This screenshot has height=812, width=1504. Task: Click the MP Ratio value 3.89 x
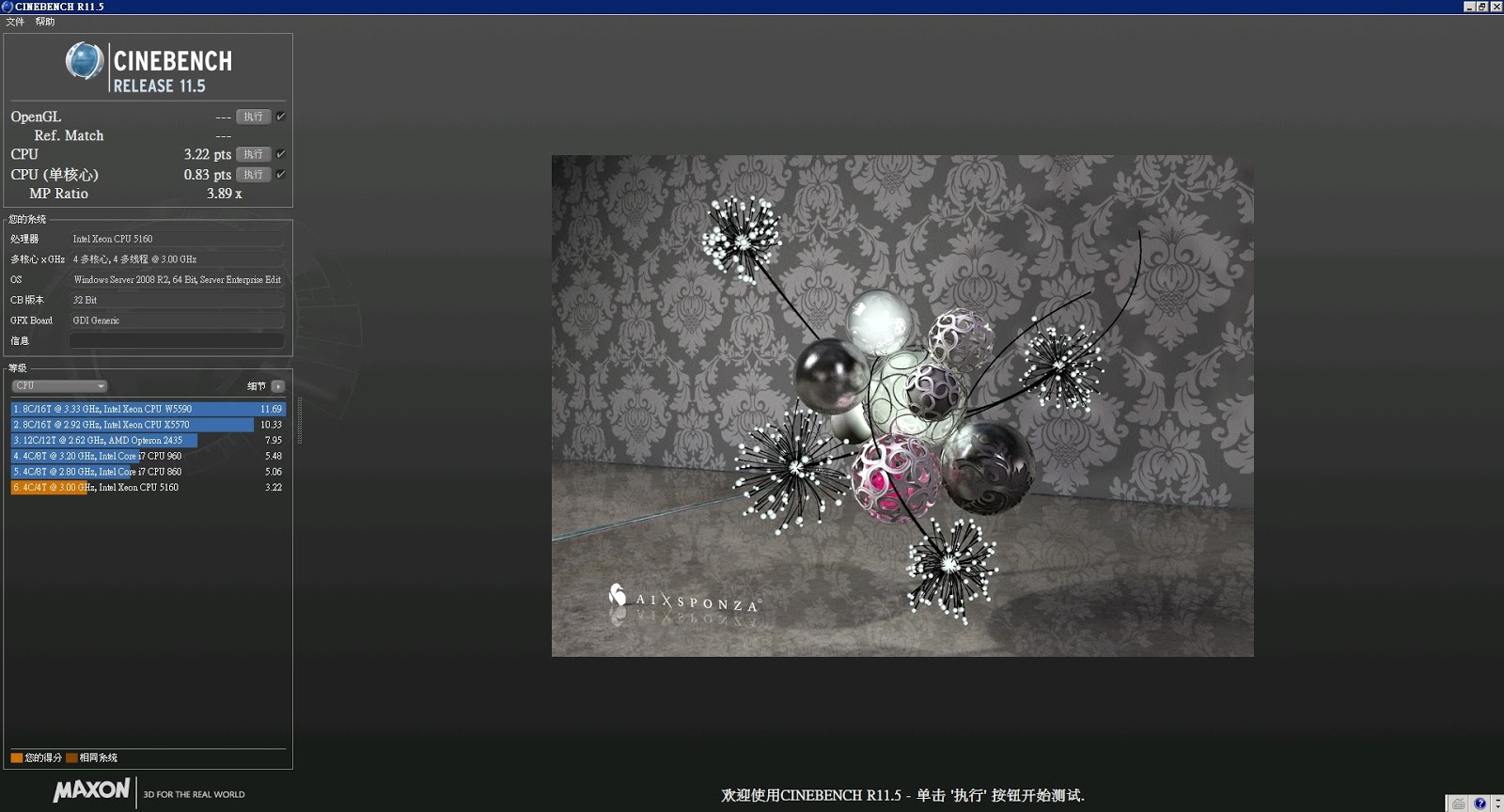tap(225, 194)
